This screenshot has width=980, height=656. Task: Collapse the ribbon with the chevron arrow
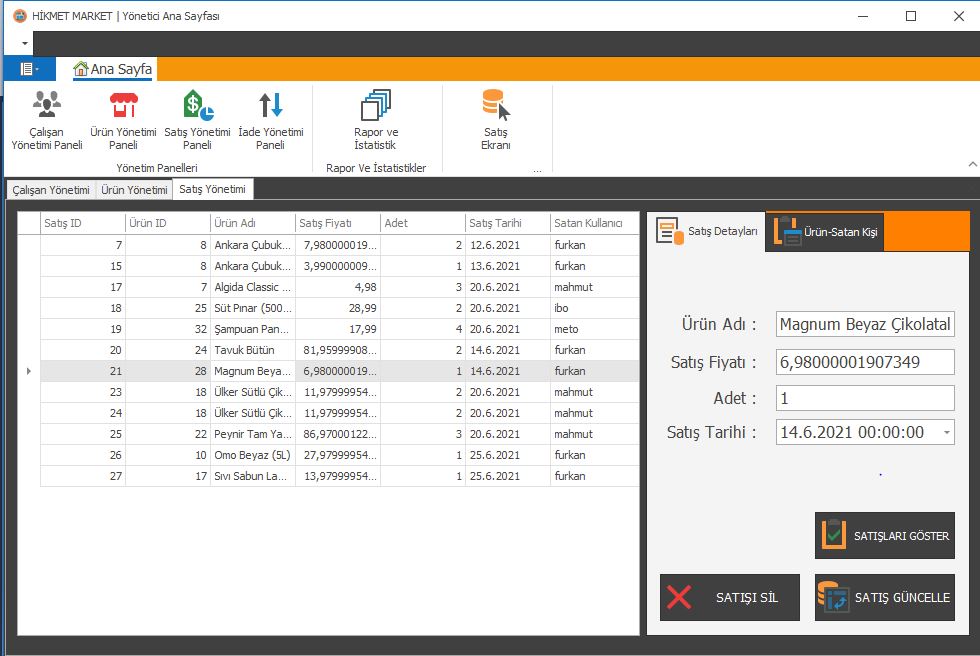(971, 162)
